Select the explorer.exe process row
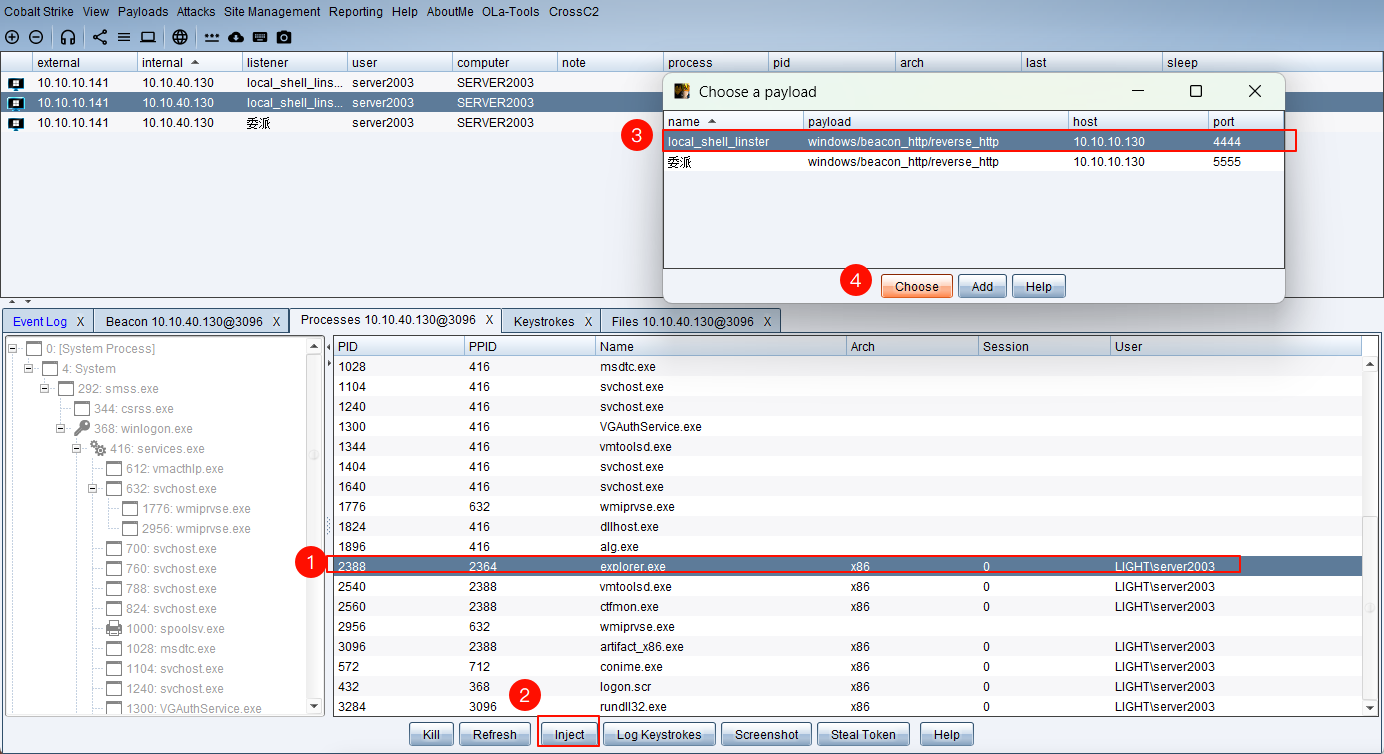Viewport: 1384px width, 754px height. 847,566
